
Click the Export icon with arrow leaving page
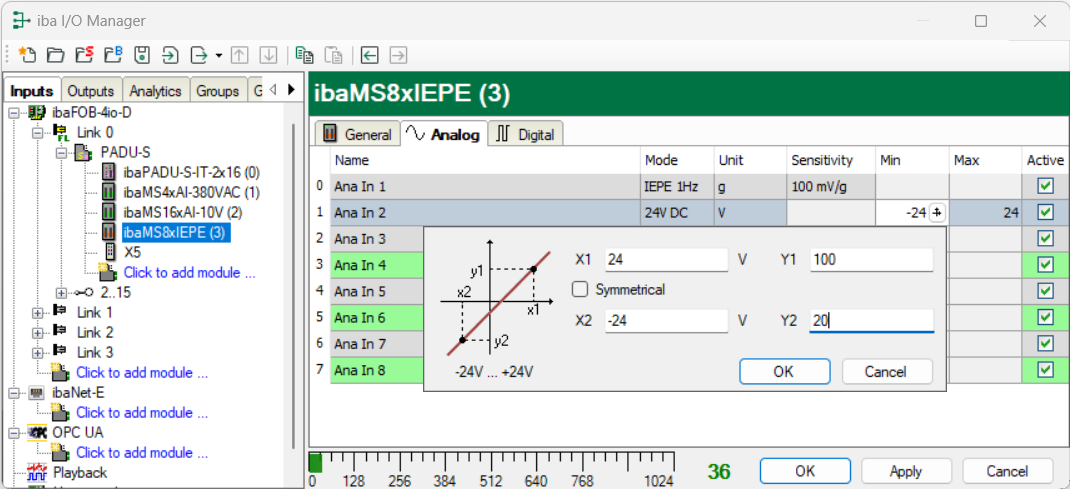199,55
